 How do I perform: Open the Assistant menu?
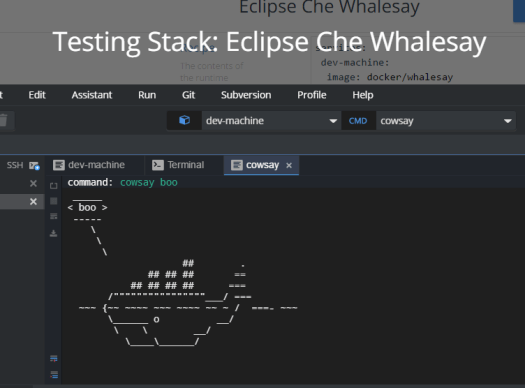pyautogui.click(x=92, y=95)
